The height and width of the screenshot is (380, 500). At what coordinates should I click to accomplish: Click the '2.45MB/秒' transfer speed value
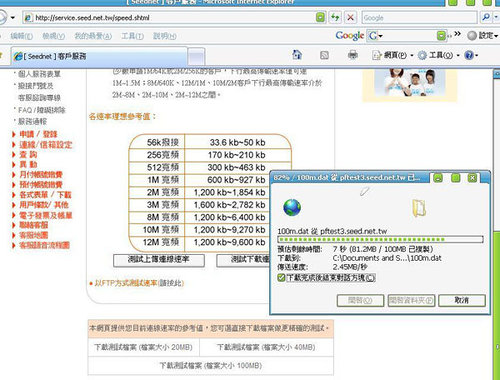(350, 267)
